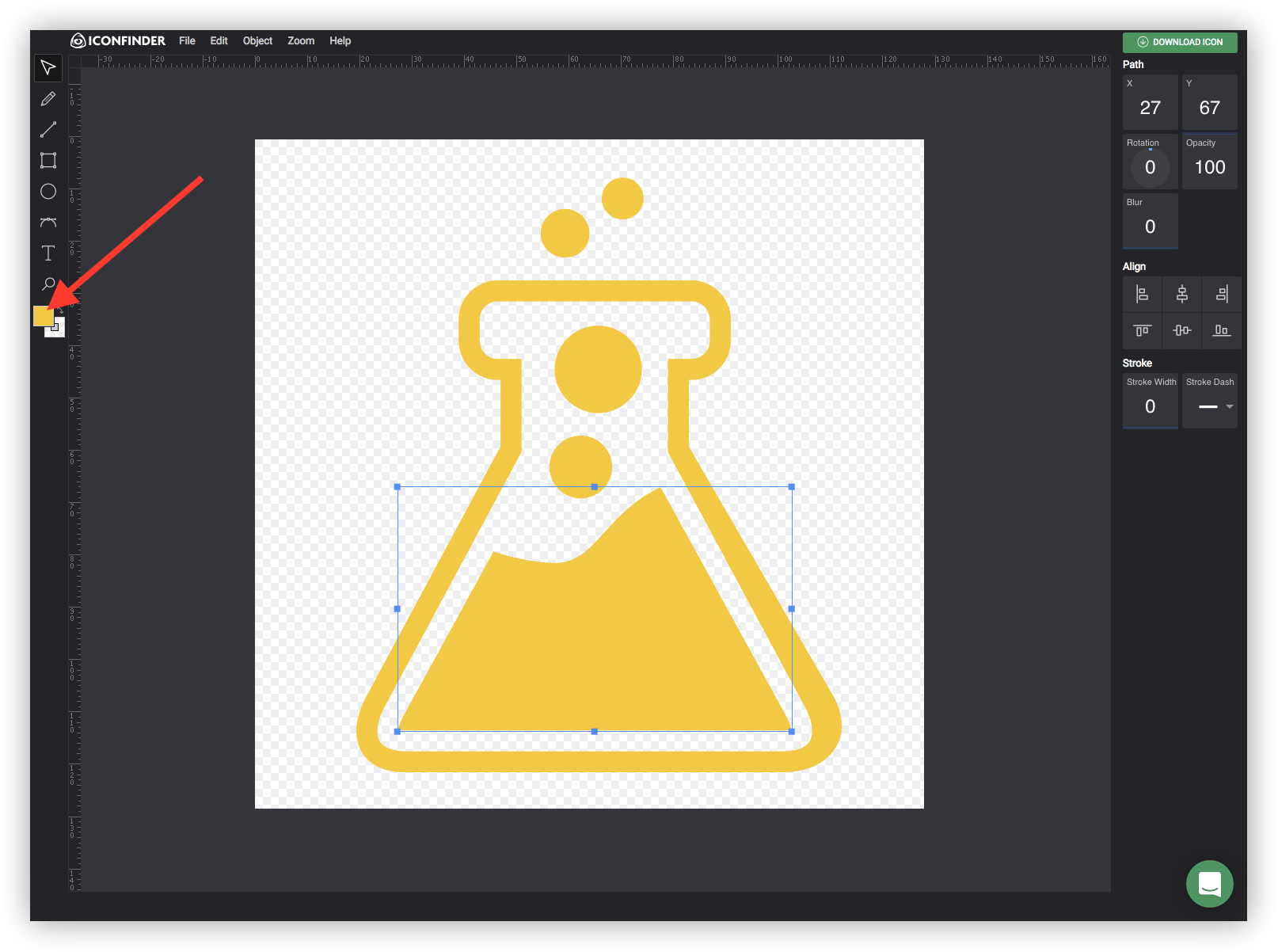1278x952 pixels.
Task: Align selection to top edge
Action: 1141,330
